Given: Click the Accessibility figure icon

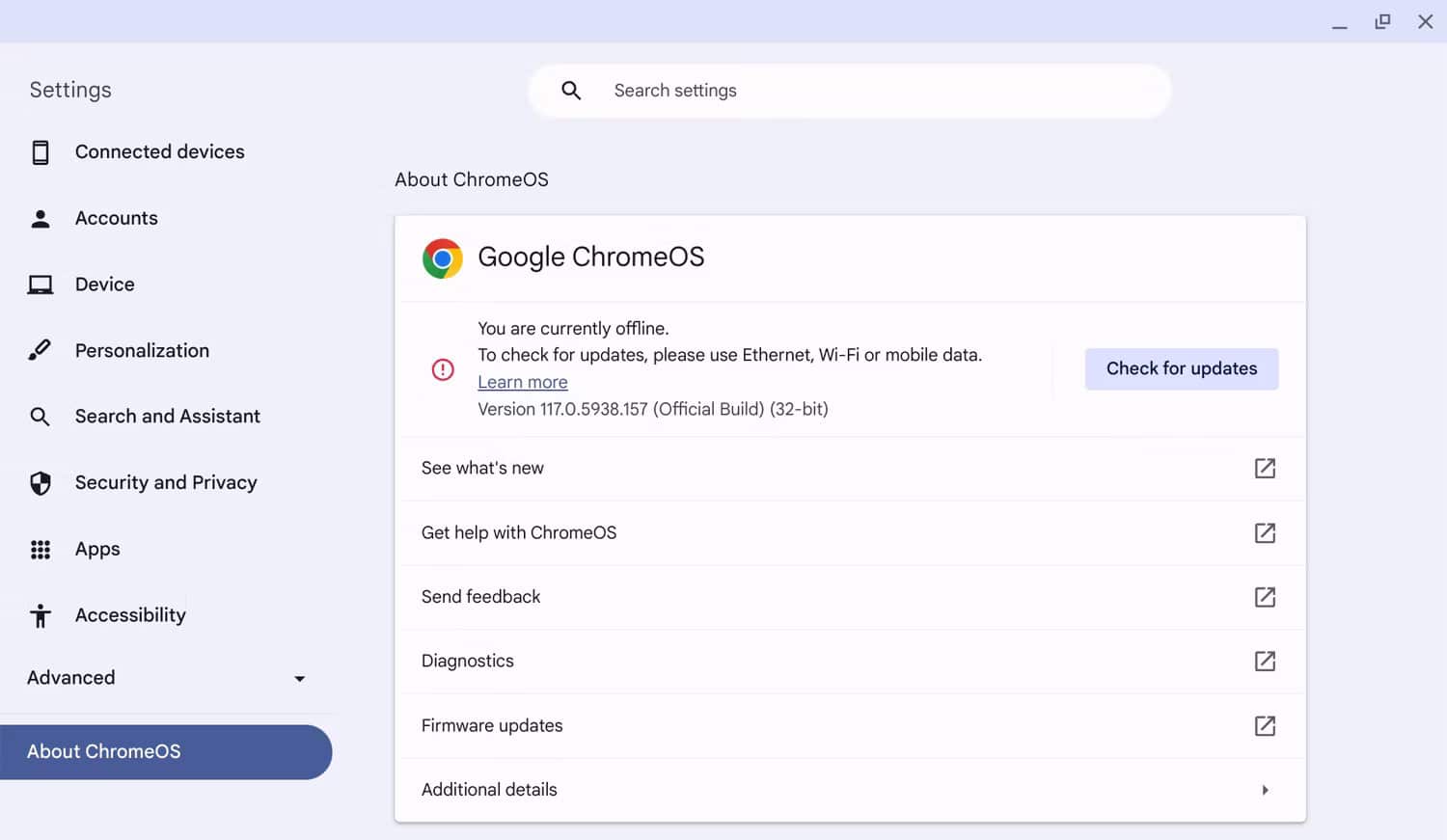Looking at the screenshot, I should coord(41,615).
